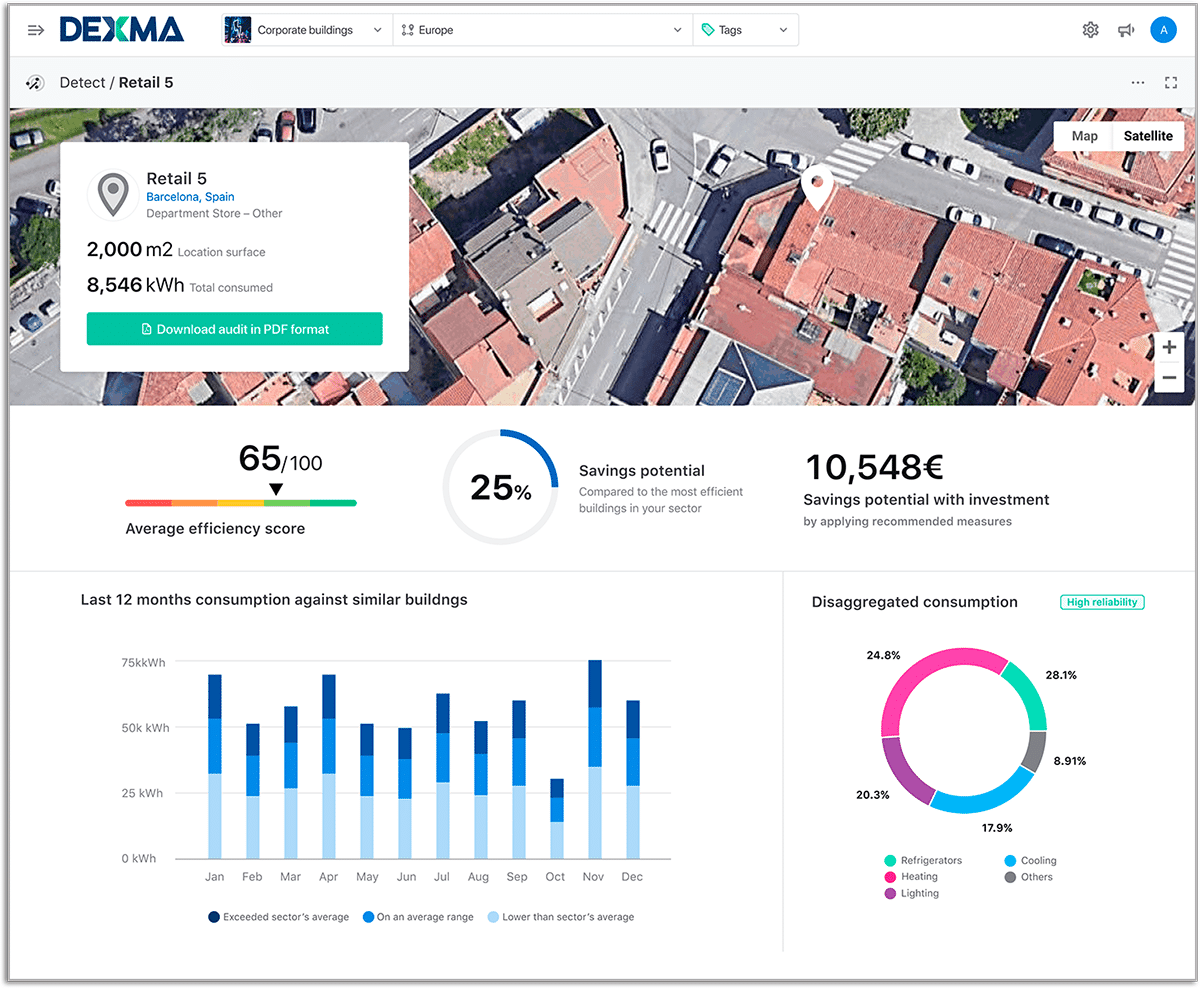Viewport: 1200px width, 988px height.
Task: Open the user avatar account menu
Action: (x=1163, y=30)
